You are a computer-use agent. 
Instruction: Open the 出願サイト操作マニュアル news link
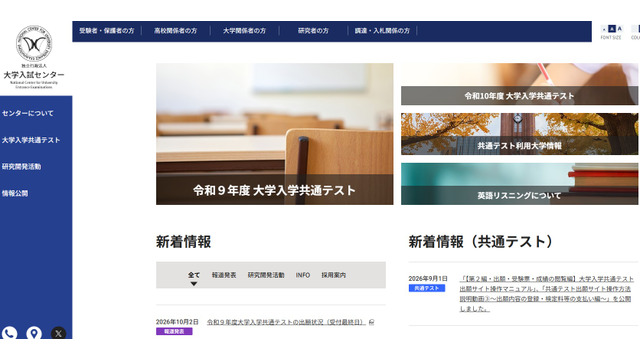(x=546, y=293)
